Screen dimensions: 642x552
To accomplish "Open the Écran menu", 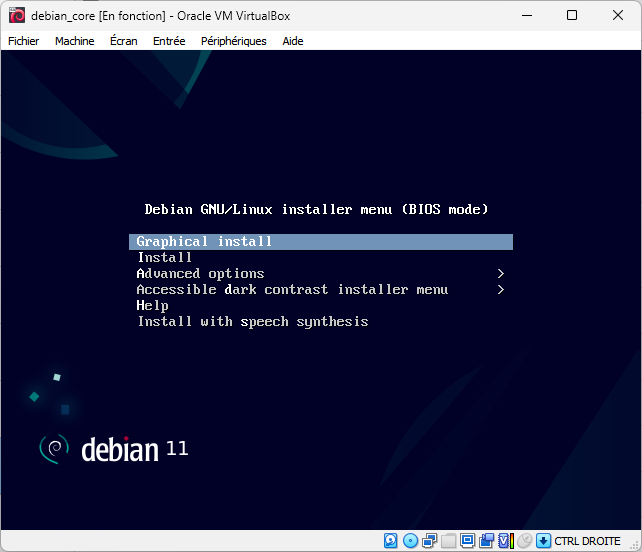I will pyautogui.click(x=124, y=41).
